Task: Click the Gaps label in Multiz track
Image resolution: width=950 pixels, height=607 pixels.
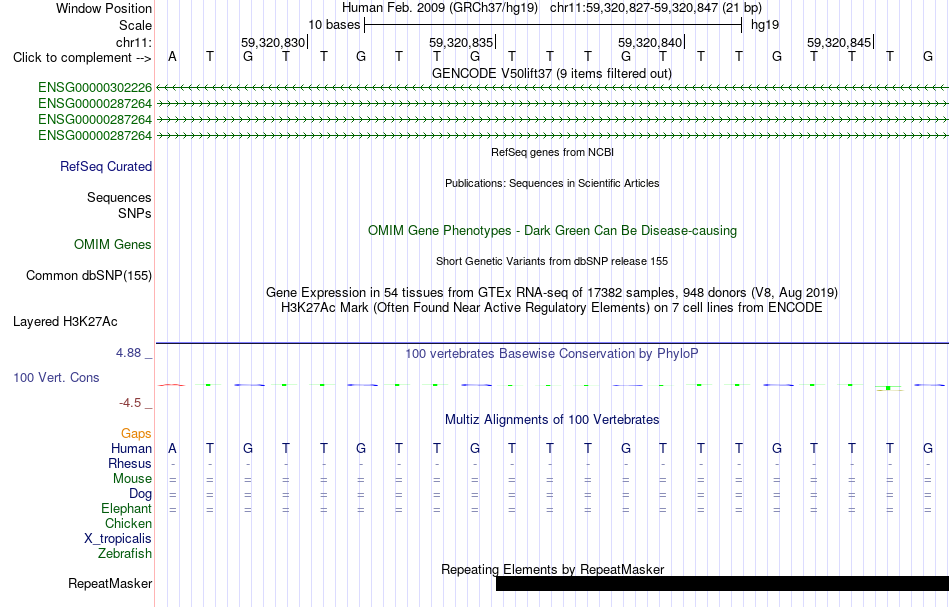Action: pyautogui.click(x=136, y=433)
